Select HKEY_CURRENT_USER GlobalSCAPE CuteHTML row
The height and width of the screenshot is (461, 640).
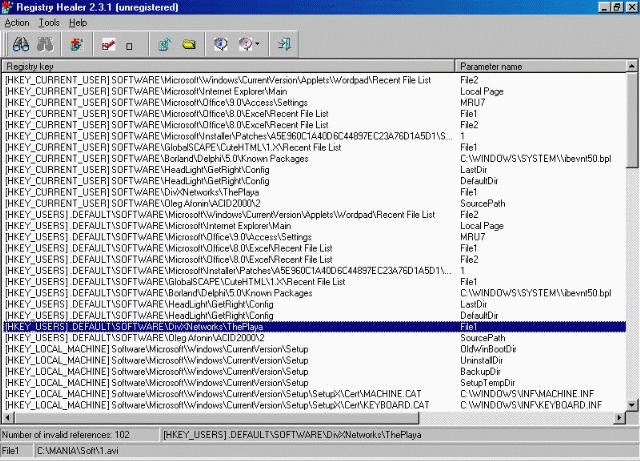tap(314, 147)
